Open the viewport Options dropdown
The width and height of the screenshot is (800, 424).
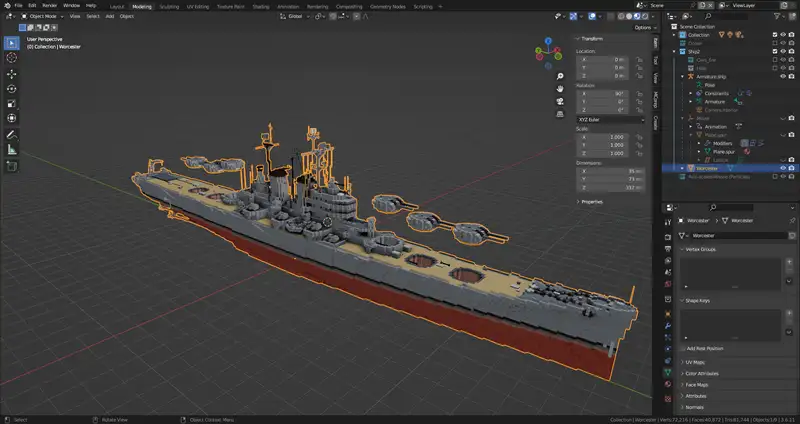645,28
